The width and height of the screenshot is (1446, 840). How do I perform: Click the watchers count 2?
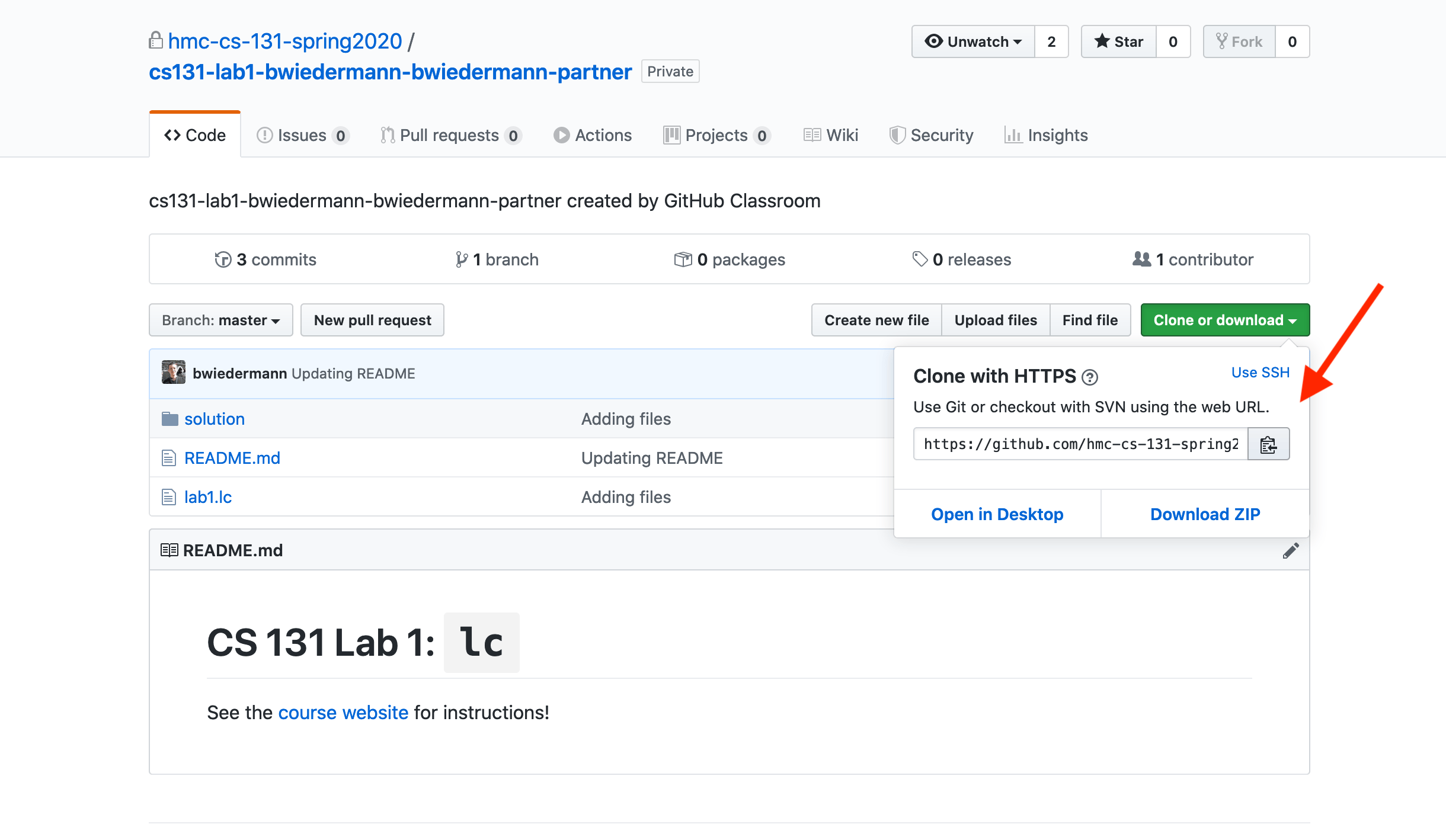(1051, 41)
